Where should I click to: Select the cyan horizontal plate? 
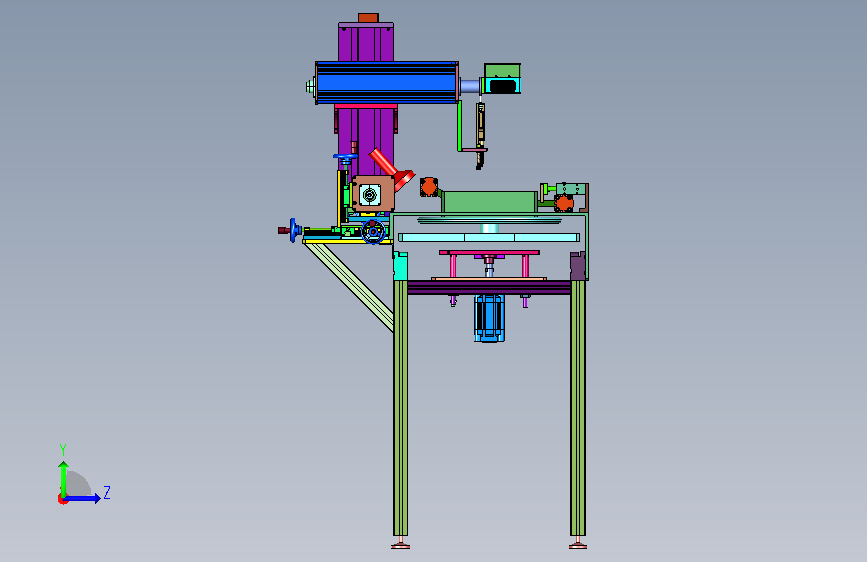(489, 237)
